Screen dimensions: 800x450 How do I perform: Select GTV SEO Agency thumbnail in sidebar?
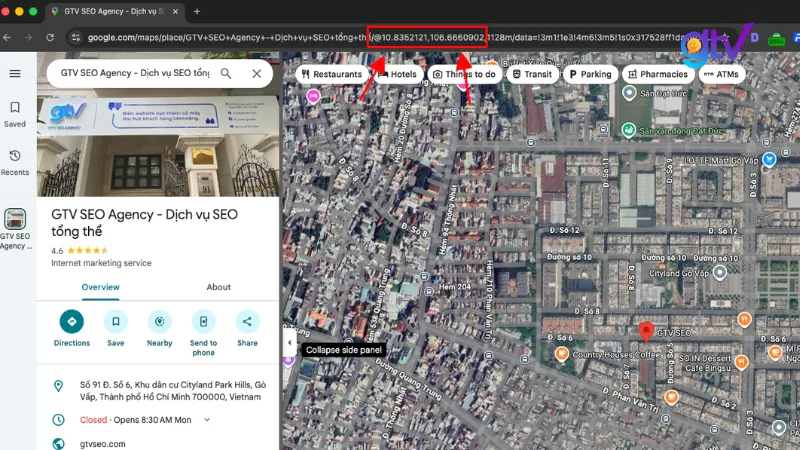click(x=15, y=219)
